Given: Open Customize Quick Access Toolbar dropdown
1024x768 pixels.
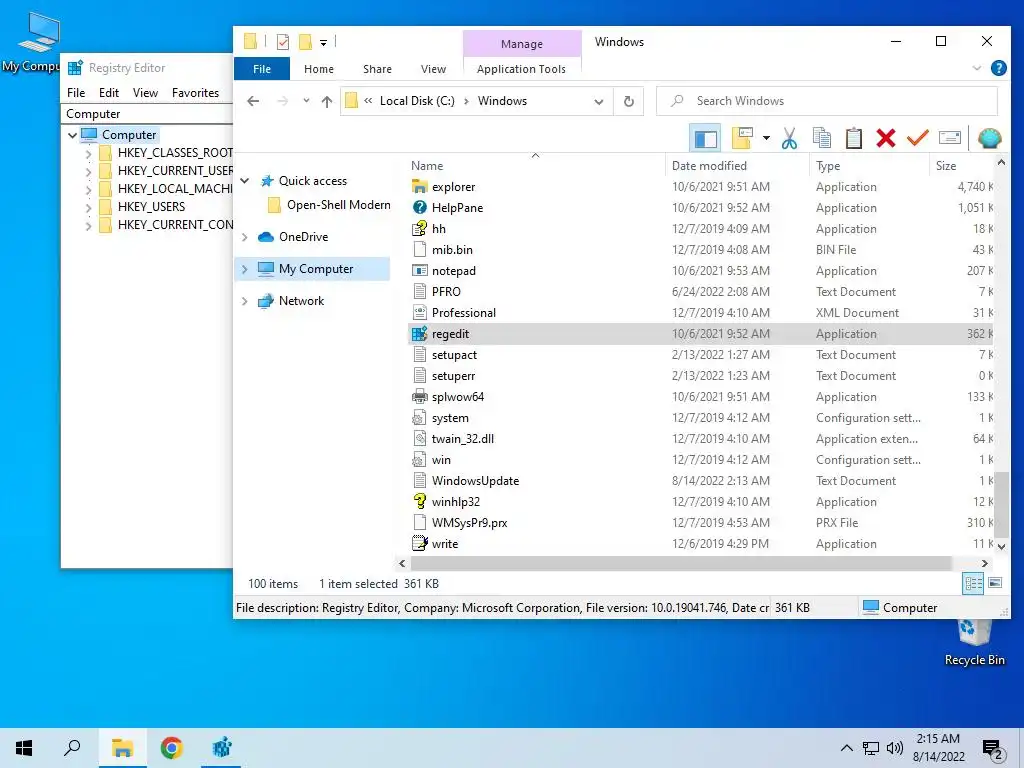Looking at the screenshot, I should 323,42.
